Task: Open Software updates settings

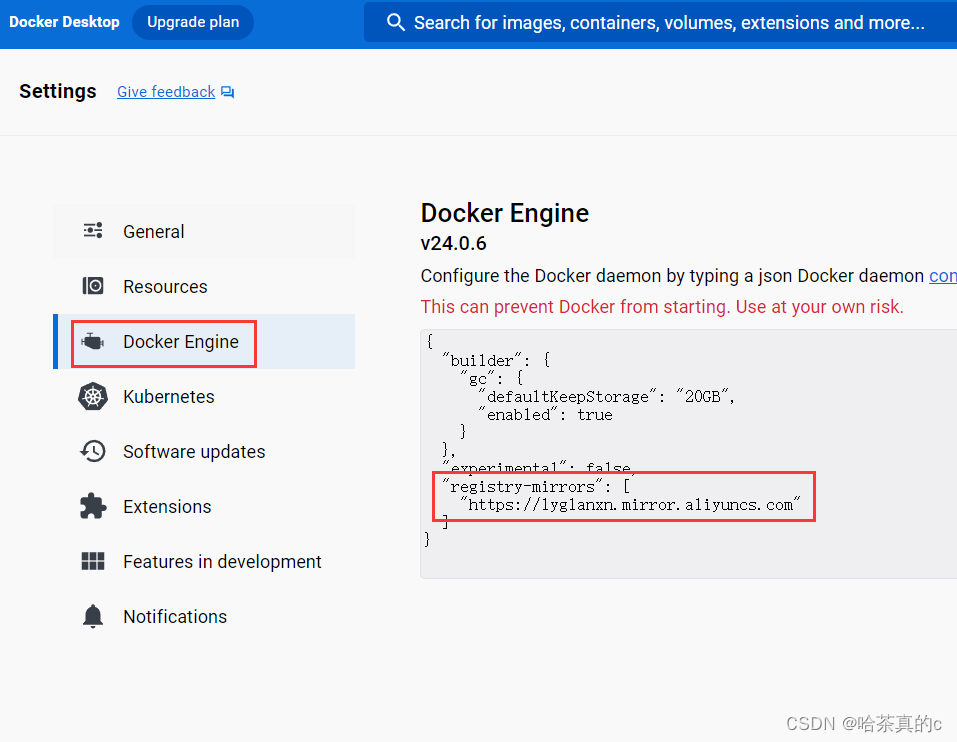Action: click(x=204, y=451)
